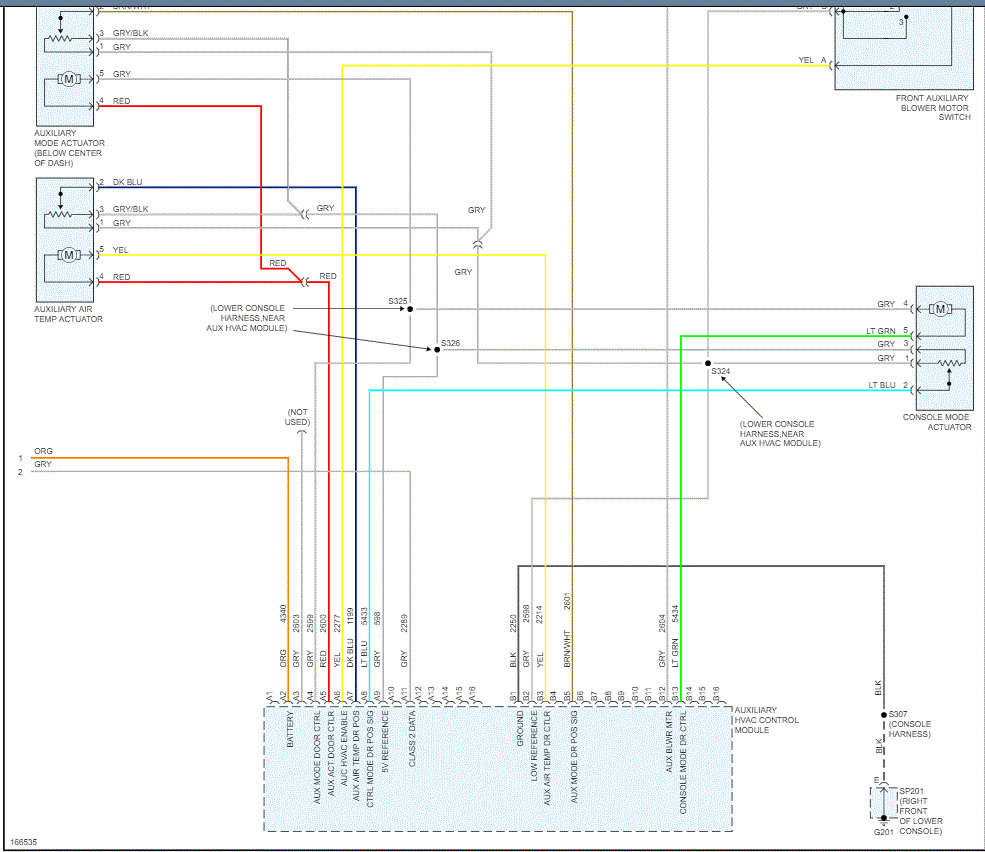Click the GROUND terminal label in module

(520, 729)
